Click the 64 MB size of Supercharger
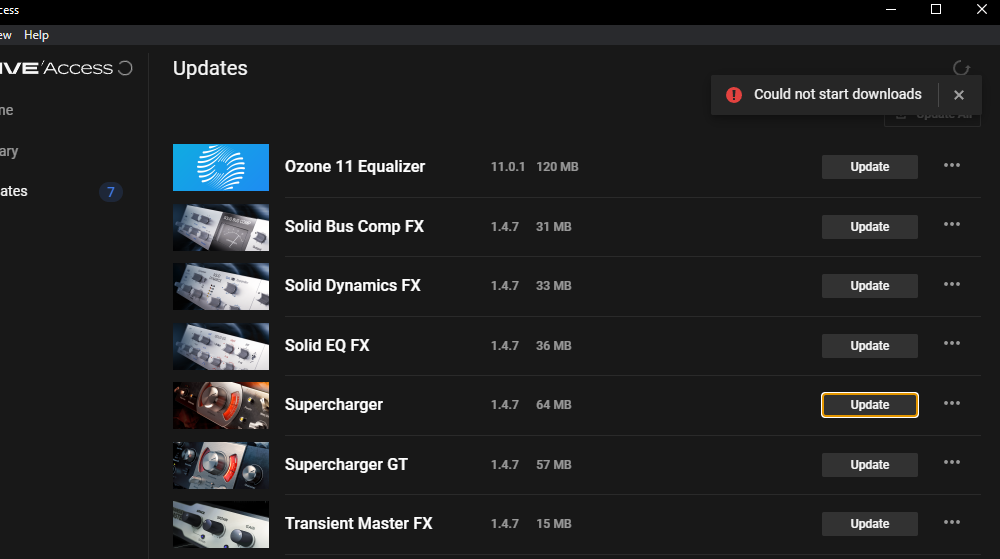 pyautogui.click(x=554, y=405)
